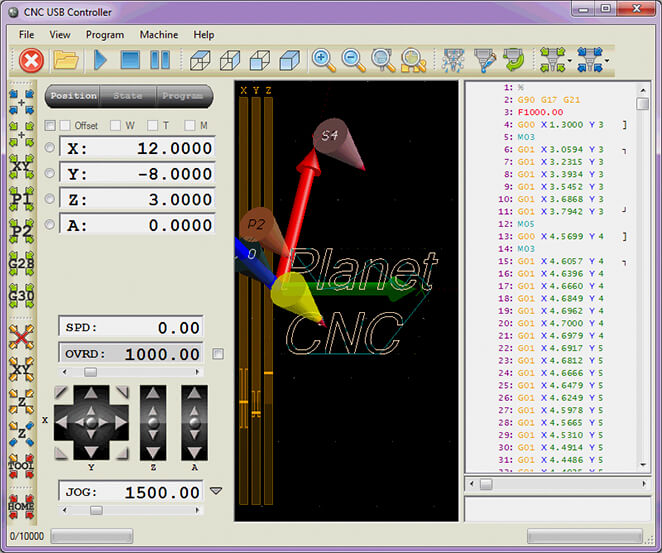Go to park position P2
The image size is (662, 553).
22,231
